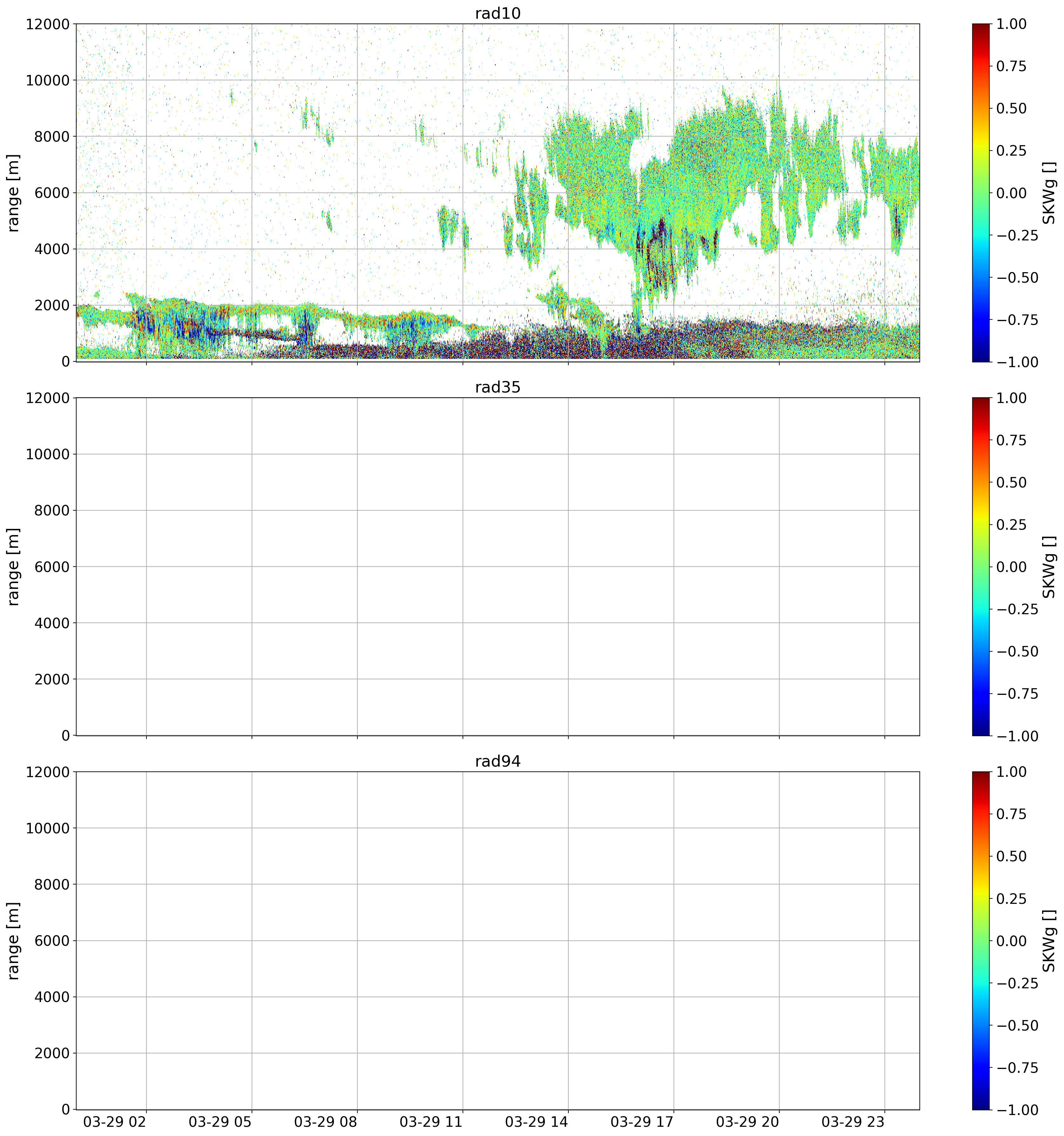Click the rad10 plot title

pyautogui.click(x=498, y=13)
